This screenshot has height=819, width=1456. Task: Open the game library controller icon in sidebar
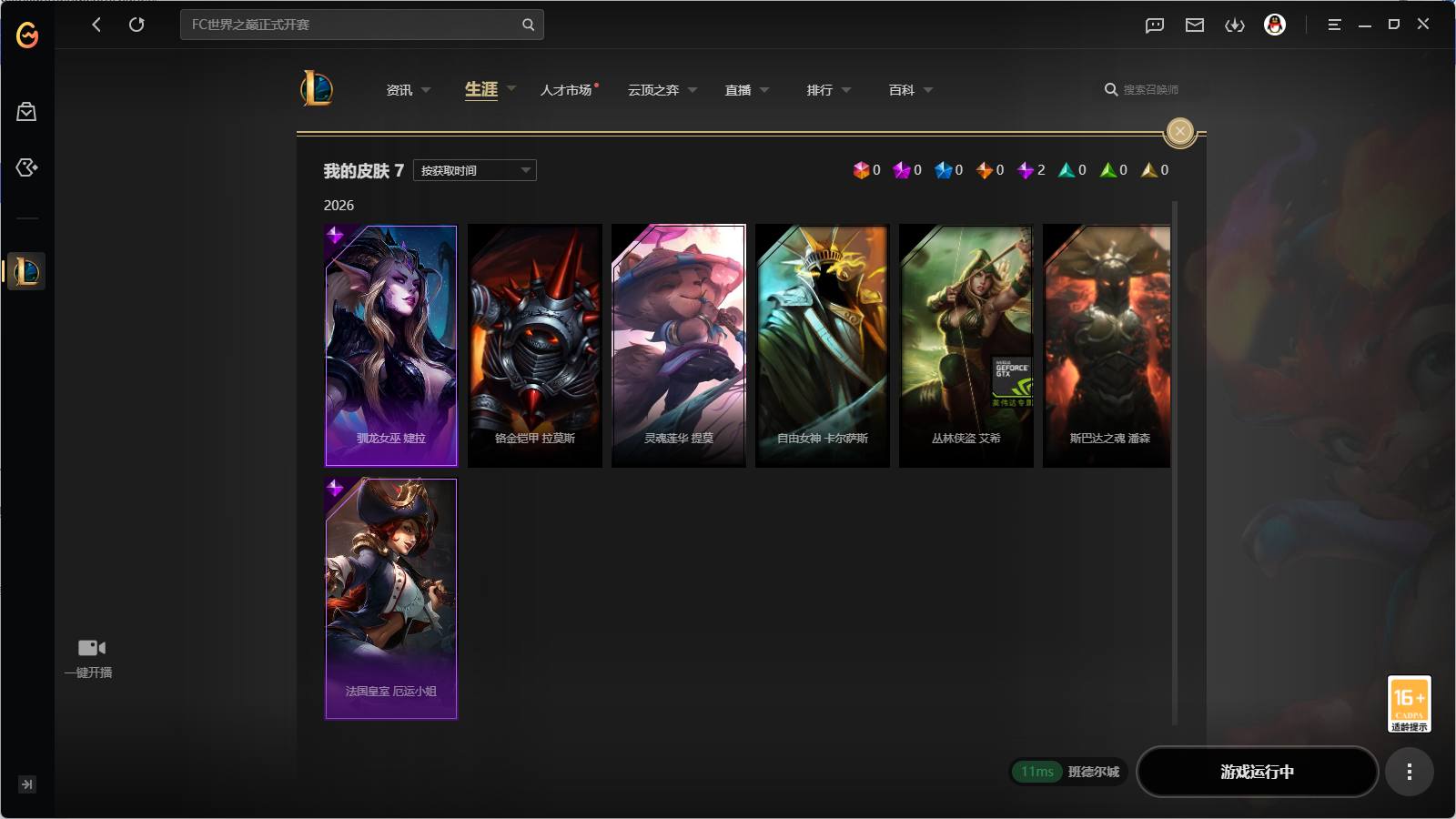pos(26,167)
